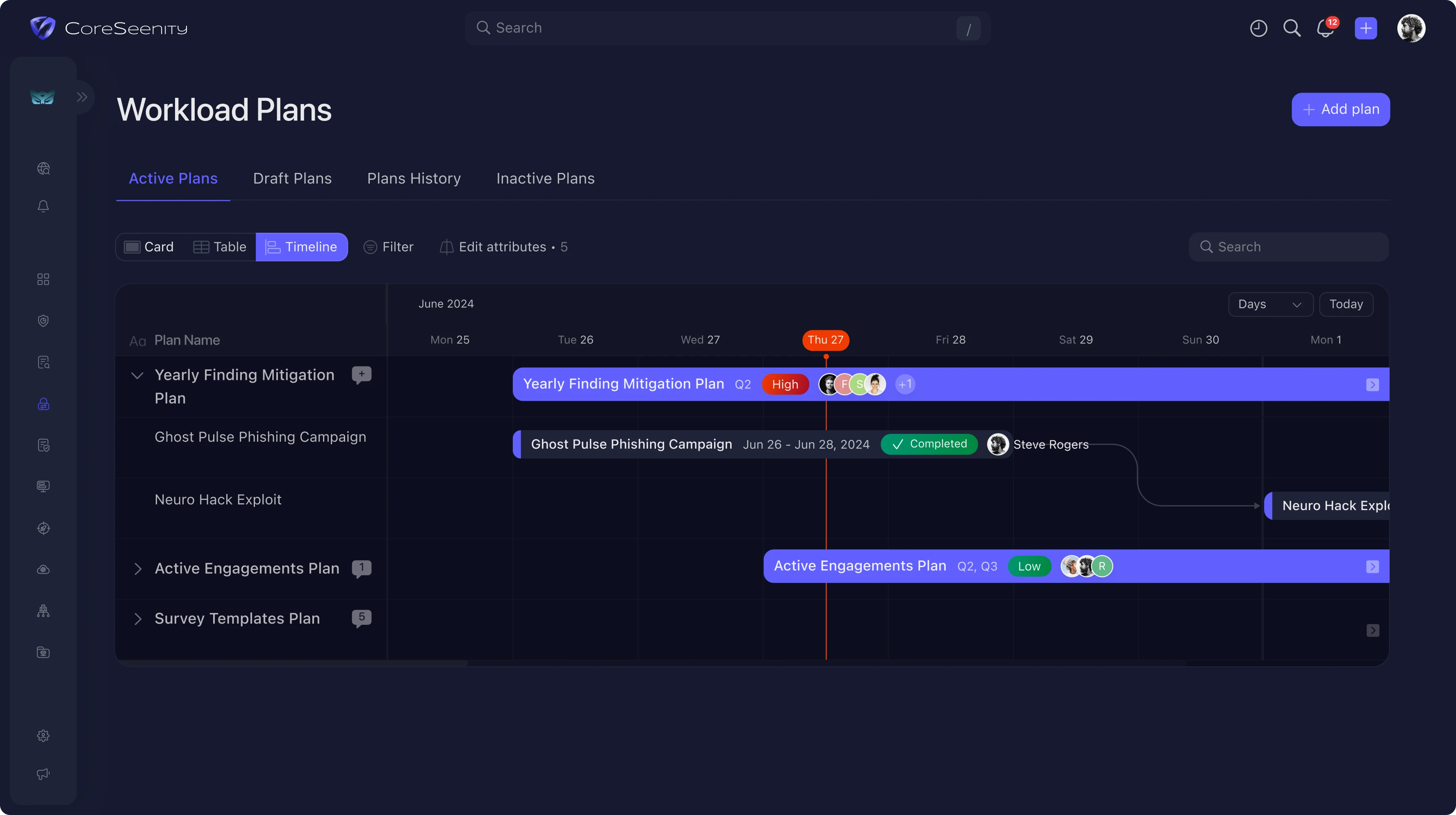Image resolution: width=1456 pixels, height=815 pixels.
Task: Open the megaphone announcements sidebar icon
Action: click(x=43, y=774)
